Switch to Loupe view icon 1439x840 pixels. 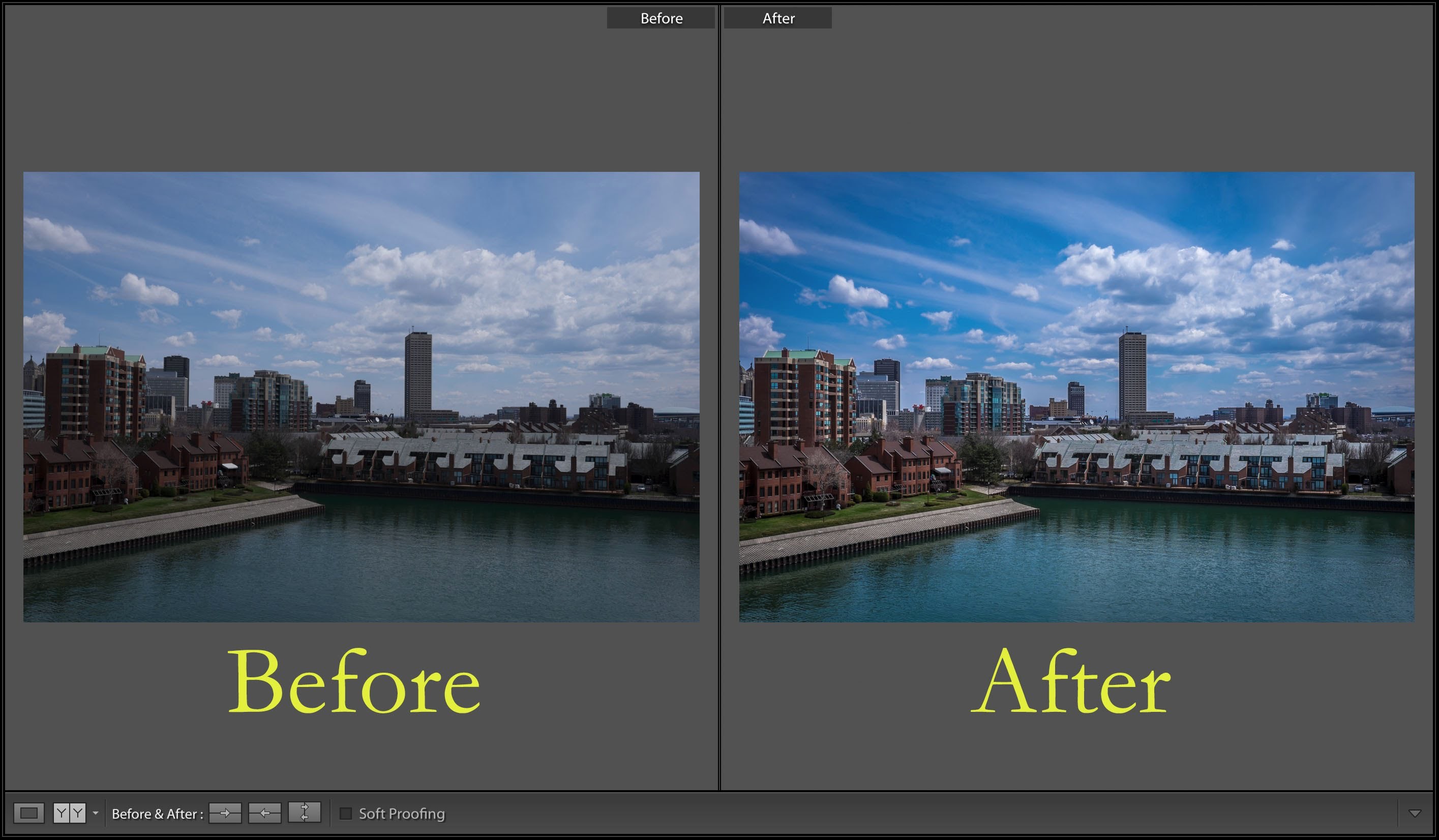click(28, 813)
